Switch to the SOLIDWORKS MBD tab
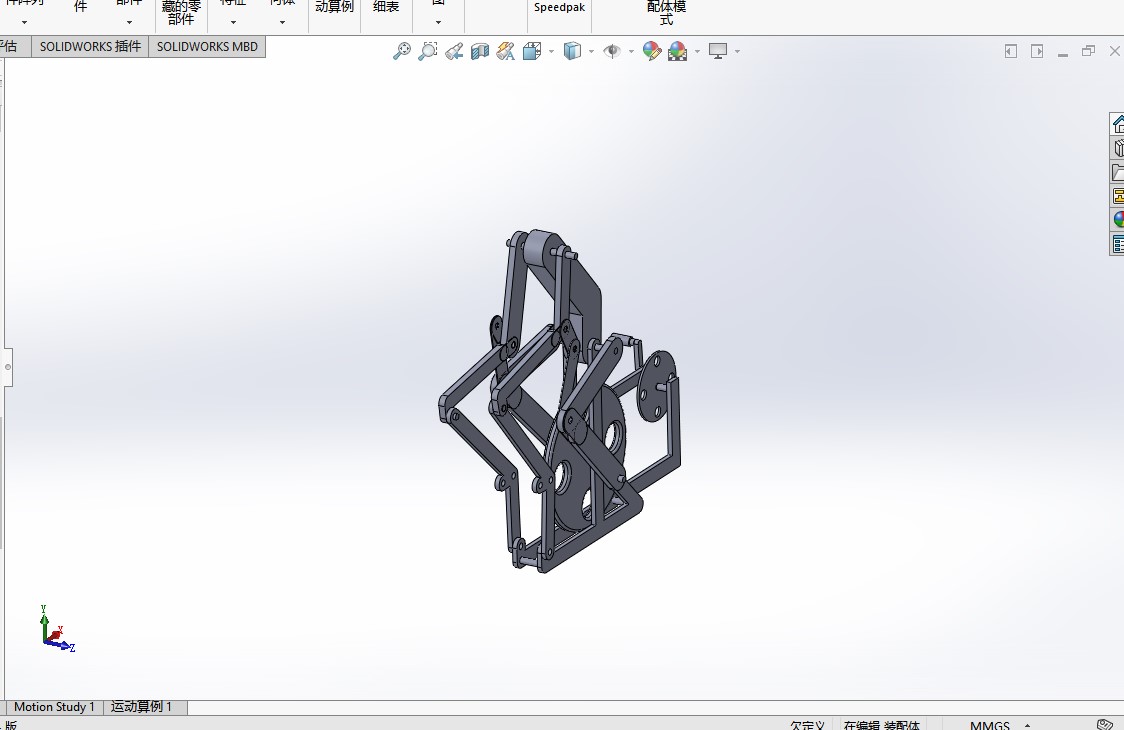This screenshot has width=1124, height=730. 207,47
